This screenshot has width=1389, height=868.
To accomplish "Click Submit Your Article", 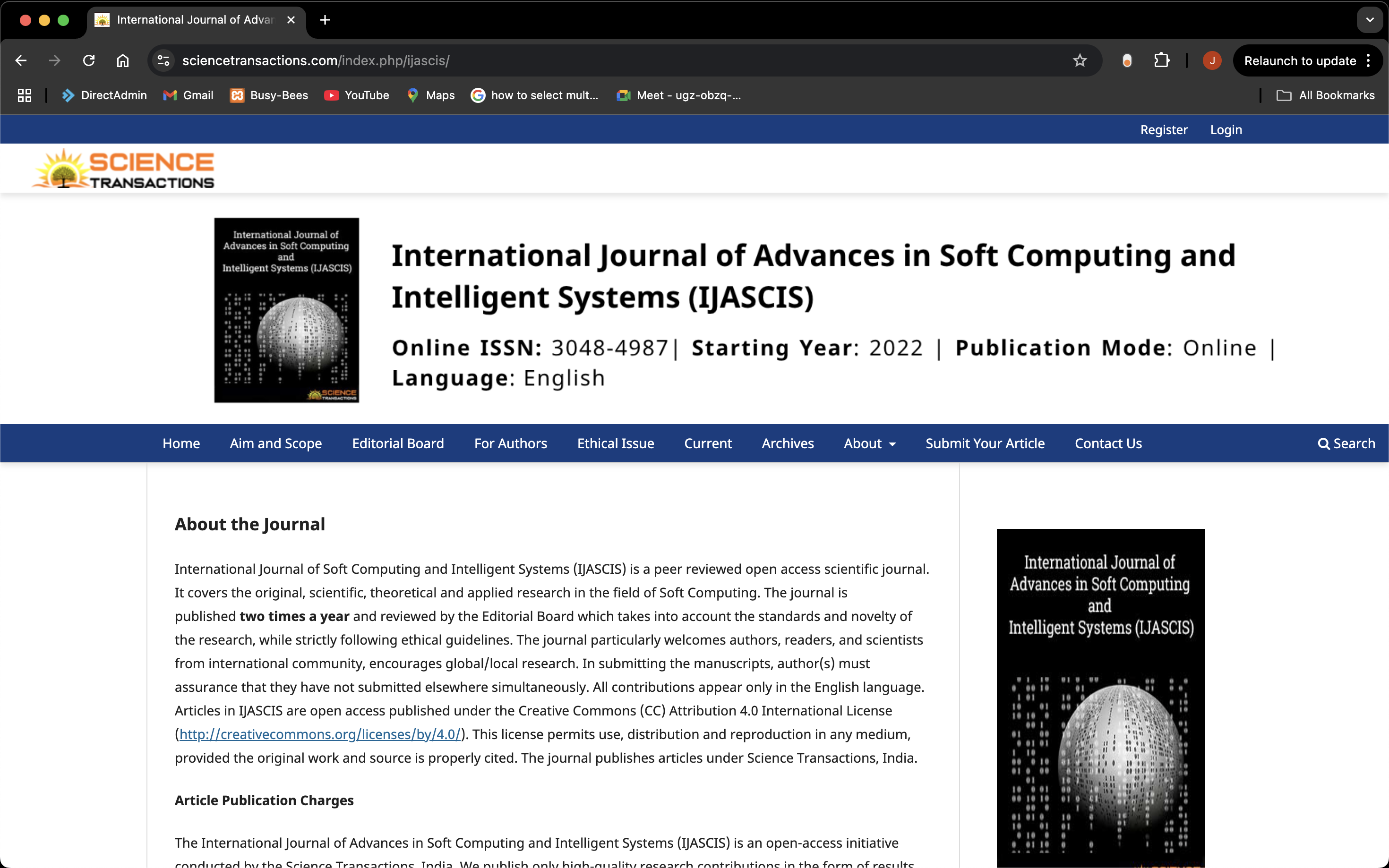I will tap(985, 443).
